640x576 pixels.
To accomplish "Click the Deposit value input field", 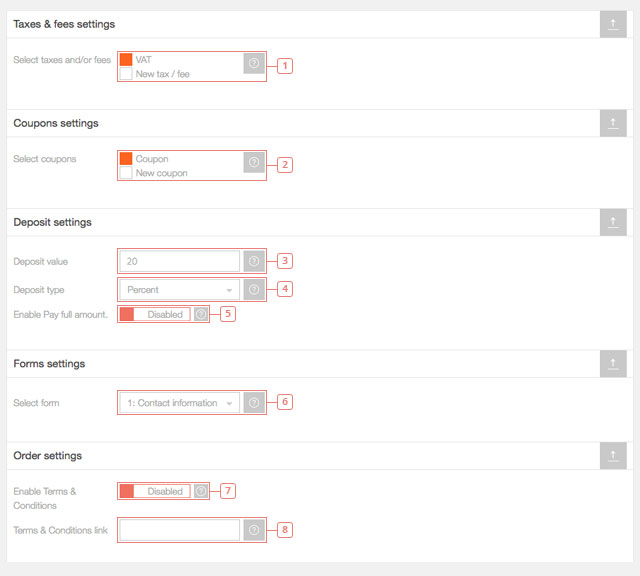I will (x=179, y=261).
